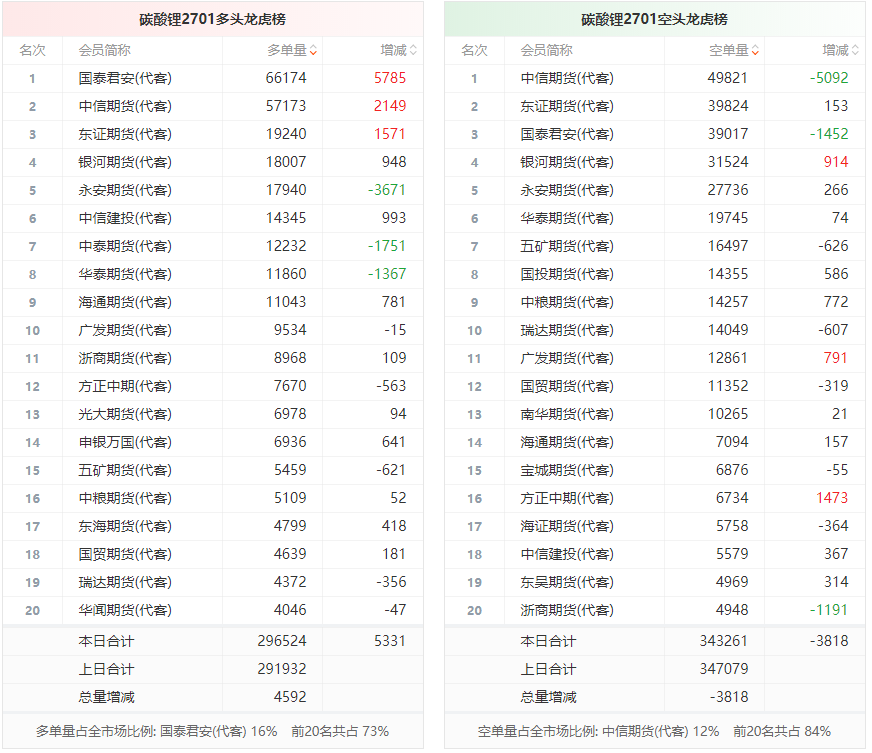Select 本日合计 row in long table
The width and height of the screenshot is (872, 753).
pyautogui.click(x=213, y=641)
